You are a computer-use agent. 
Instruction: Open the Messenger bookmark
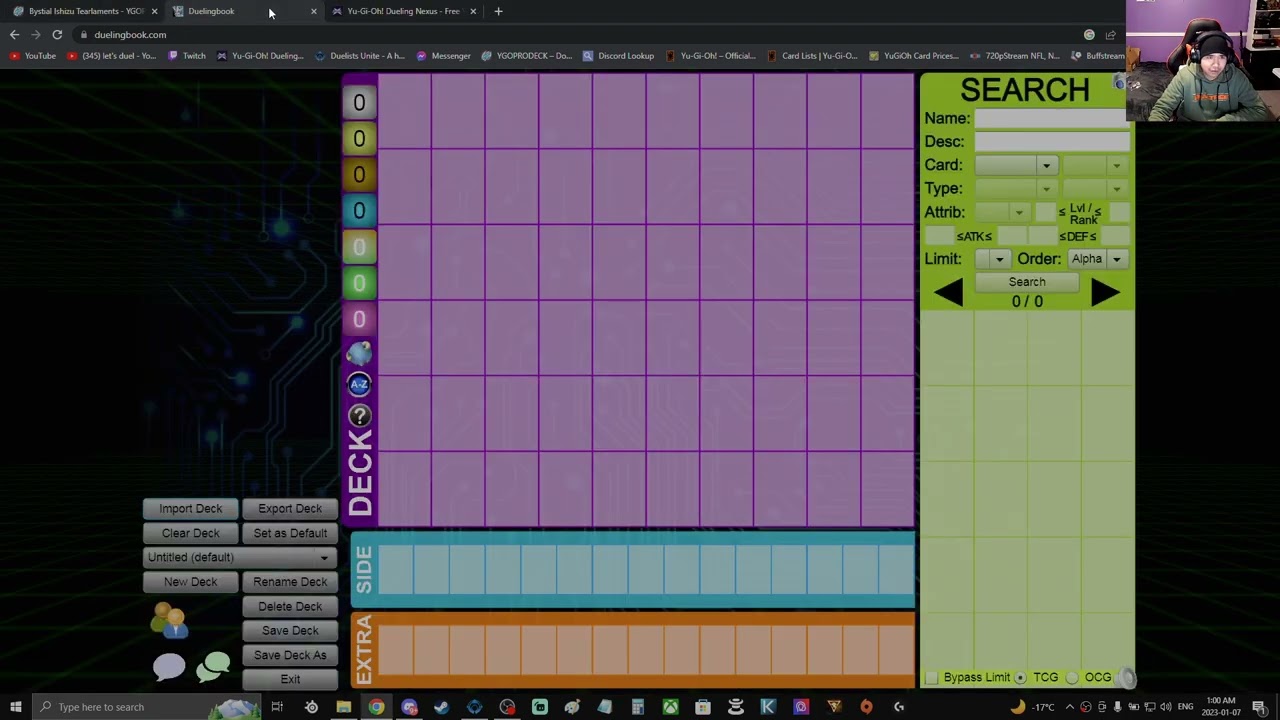click(x=443, y=56)
